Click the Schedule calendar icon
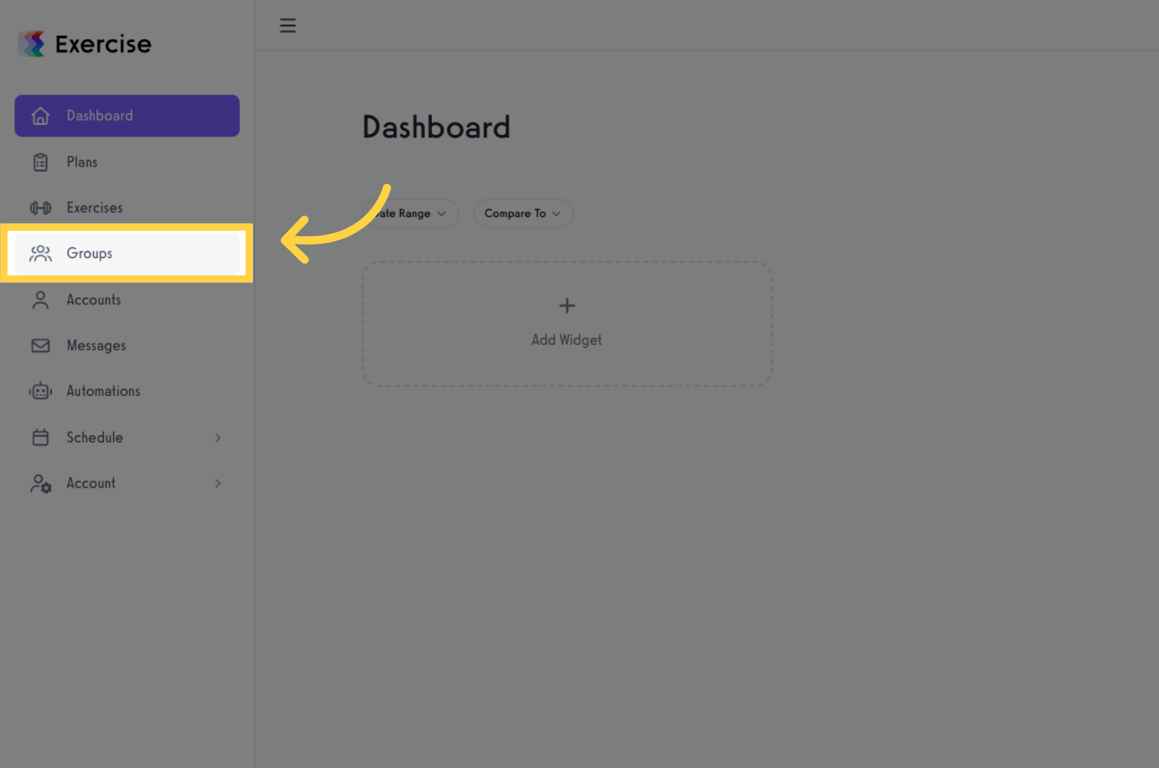 coord(40,437)
